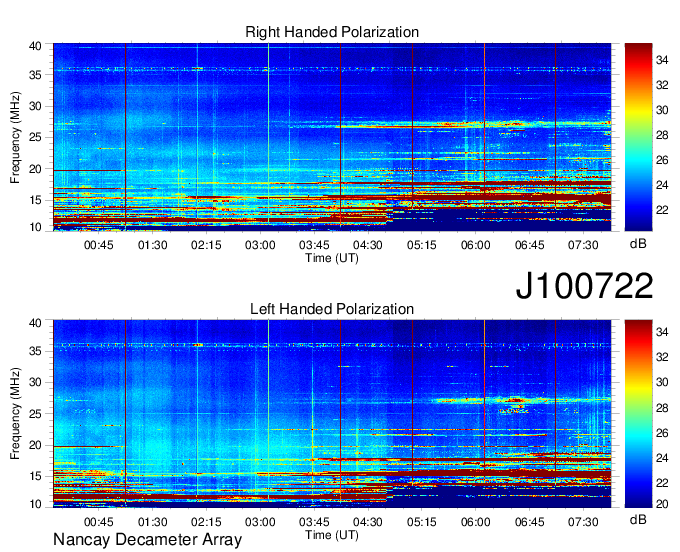Click the Right Handed plot's color bar

pos(638,137)
